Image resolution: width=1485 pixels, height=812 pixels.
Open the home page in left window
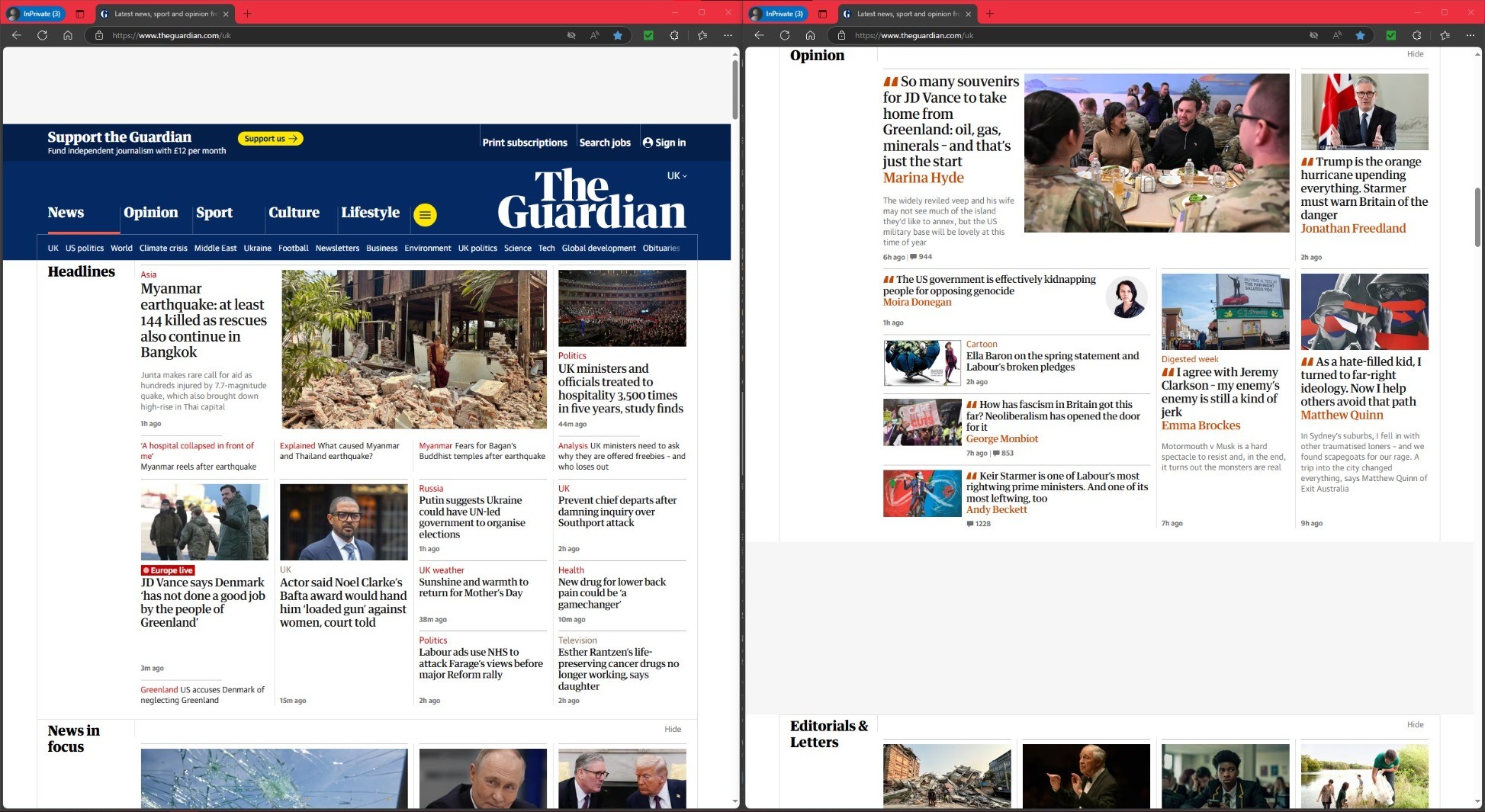pyautogui.click(x=68, y=35)
